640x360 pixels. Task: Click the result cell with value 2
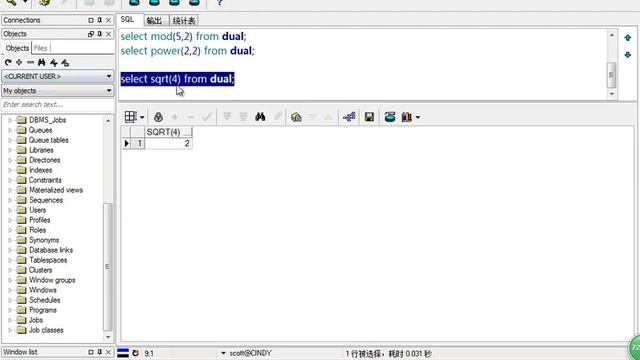pos(169,143)
